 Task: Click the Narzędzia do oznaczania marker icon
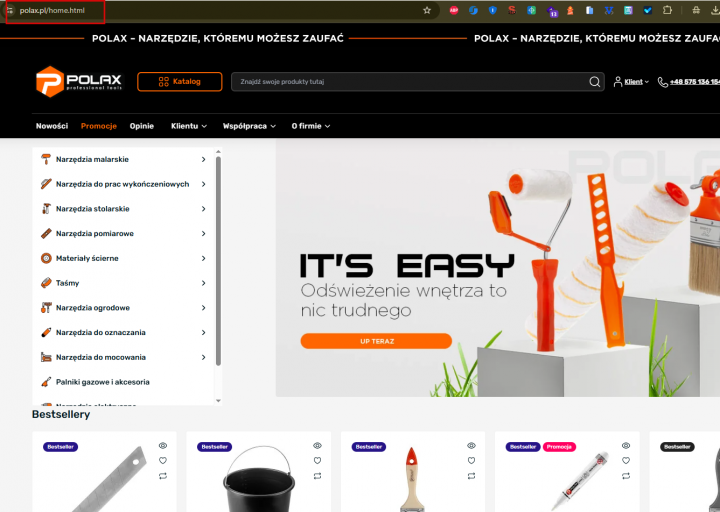[46, 332]
